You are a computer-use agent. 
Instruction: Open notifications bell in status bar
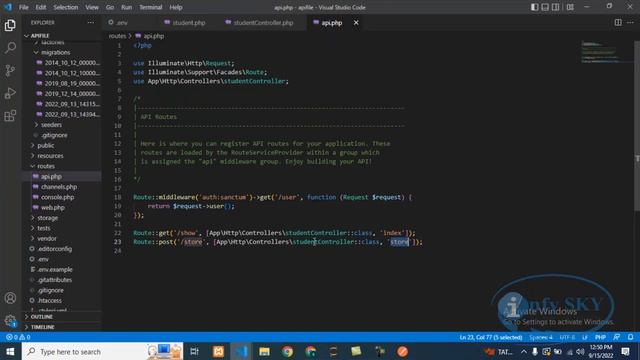630,337
